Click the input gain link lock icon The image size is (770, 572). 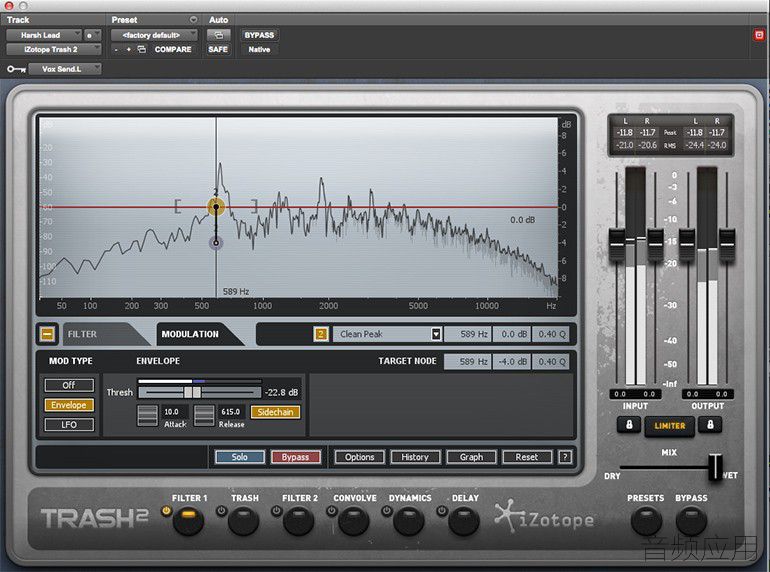629,425
